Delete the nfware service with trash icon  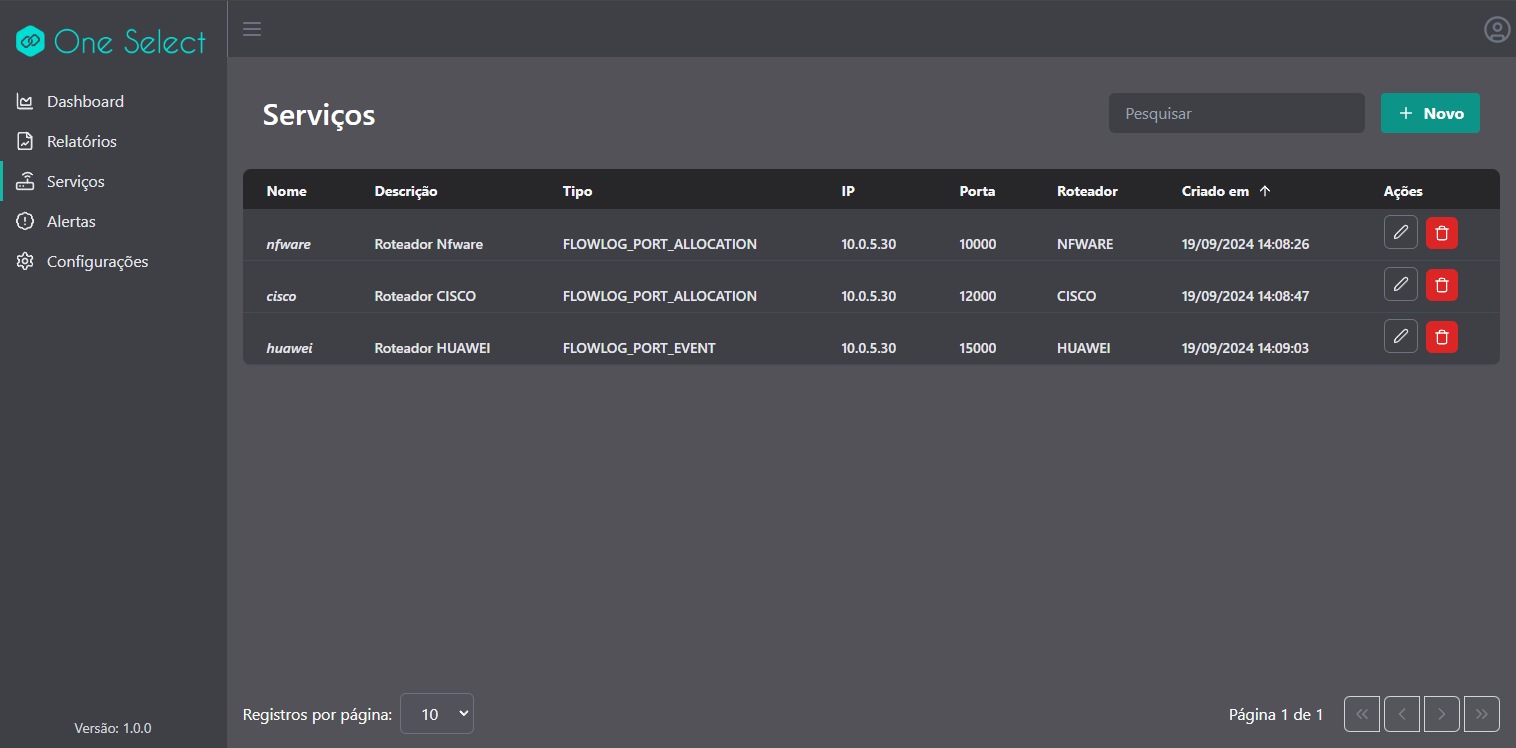(x=1442, y=233)
